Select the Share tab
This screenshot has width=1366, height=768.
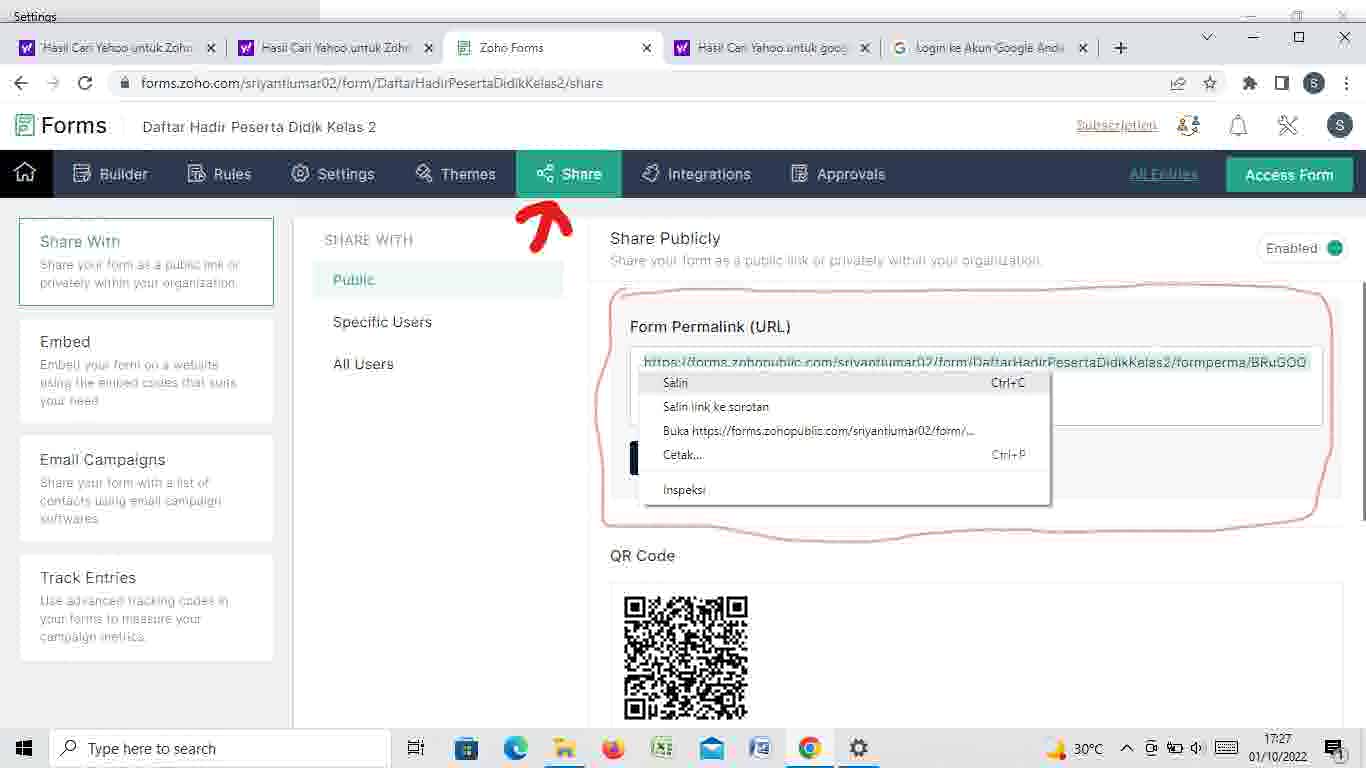point(569,174)
